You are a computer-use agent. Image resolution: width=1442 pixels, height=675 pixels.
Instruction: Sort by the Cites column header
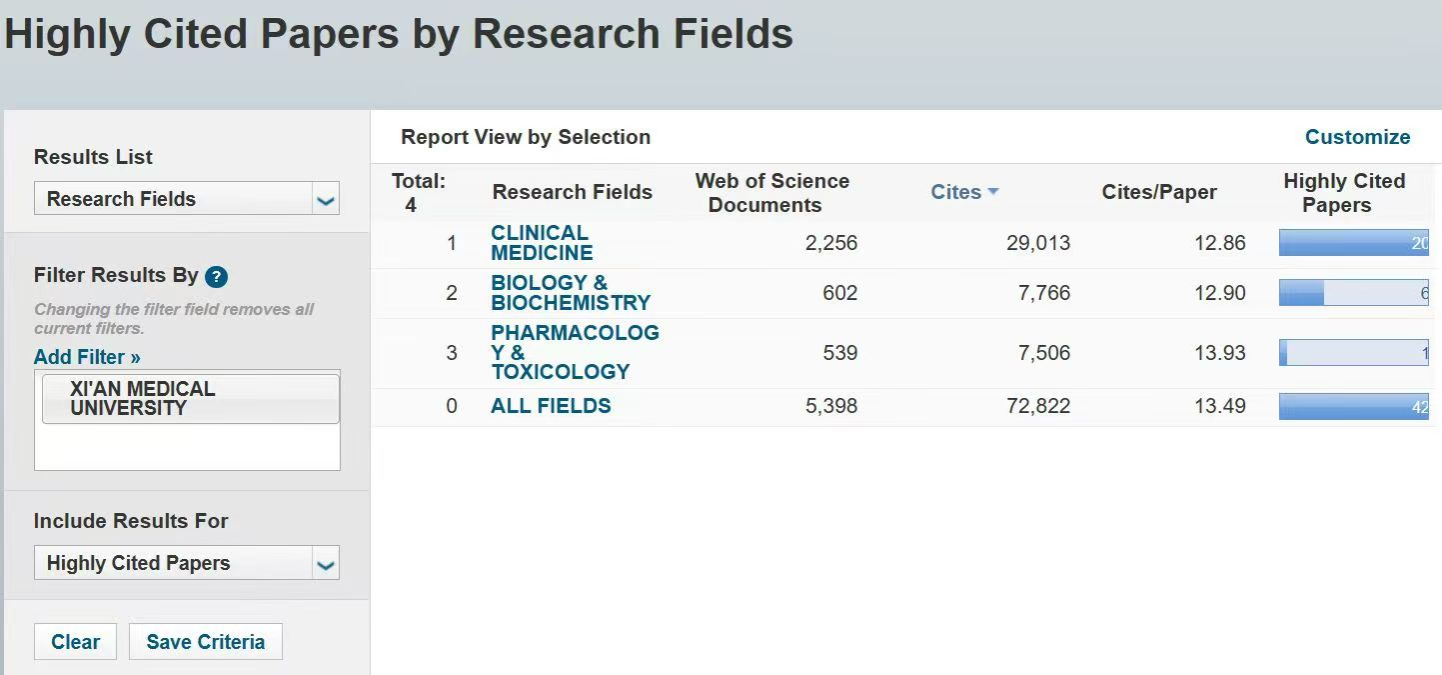[x=956, y=192]
